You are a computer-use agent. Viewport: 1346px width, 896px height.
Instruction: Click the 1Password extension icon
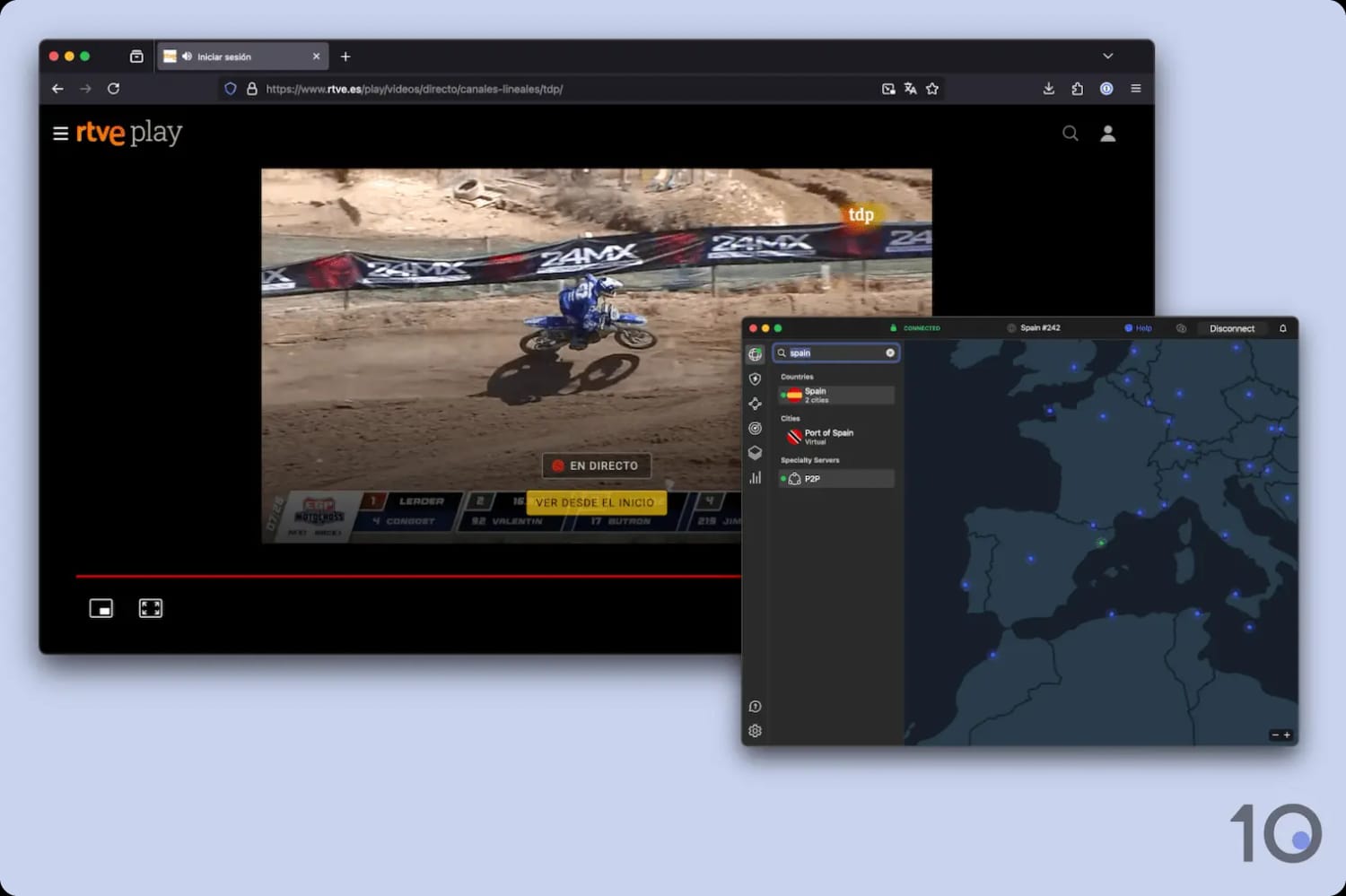[1106, 89]
